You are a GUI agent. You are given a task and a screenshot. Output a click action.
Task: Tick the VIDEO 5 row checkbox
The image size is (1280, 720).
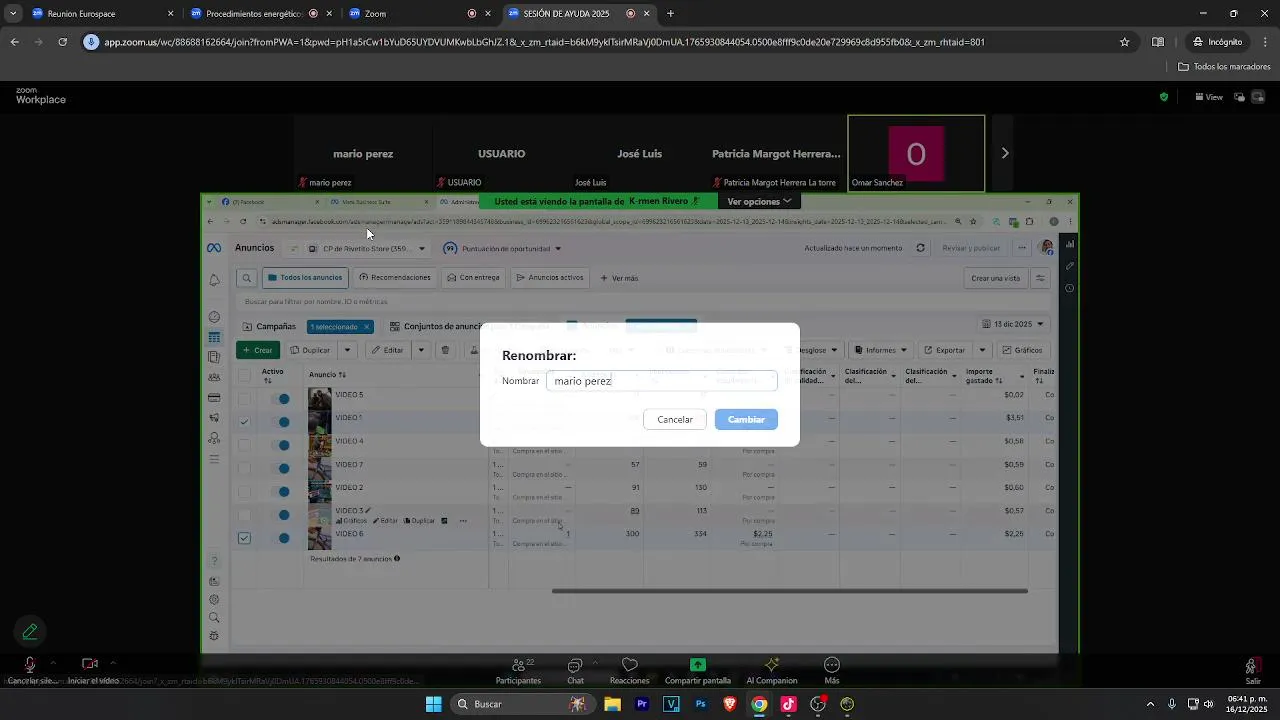244,398
